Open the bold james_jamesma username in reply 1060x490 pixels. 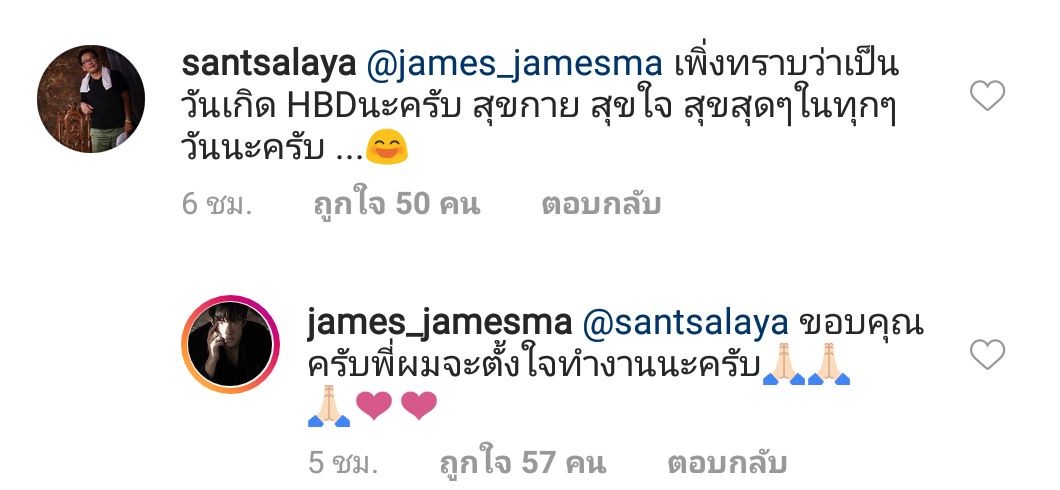point(439,324)
